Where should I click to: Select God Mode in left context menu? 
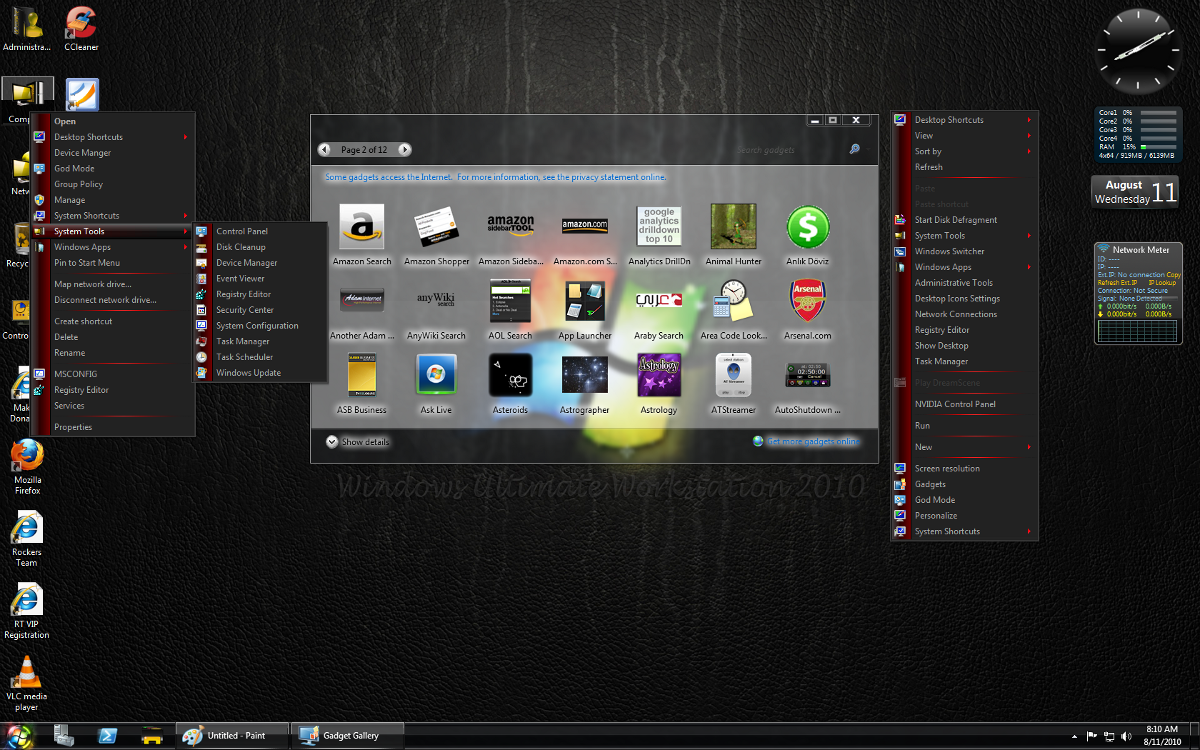[113, 169]
